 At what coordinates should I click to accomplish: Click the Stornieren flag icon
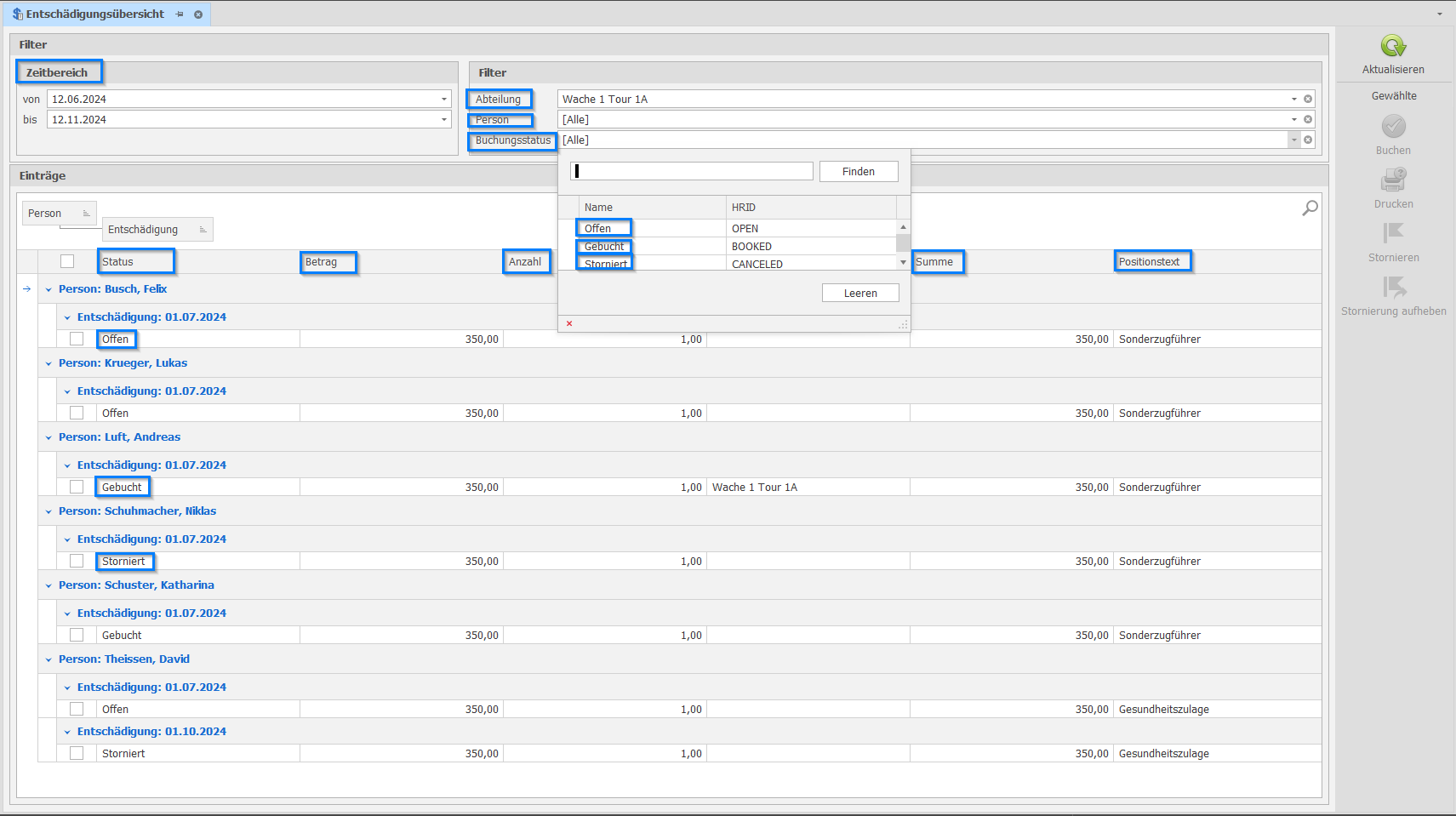pos(1393,234)
